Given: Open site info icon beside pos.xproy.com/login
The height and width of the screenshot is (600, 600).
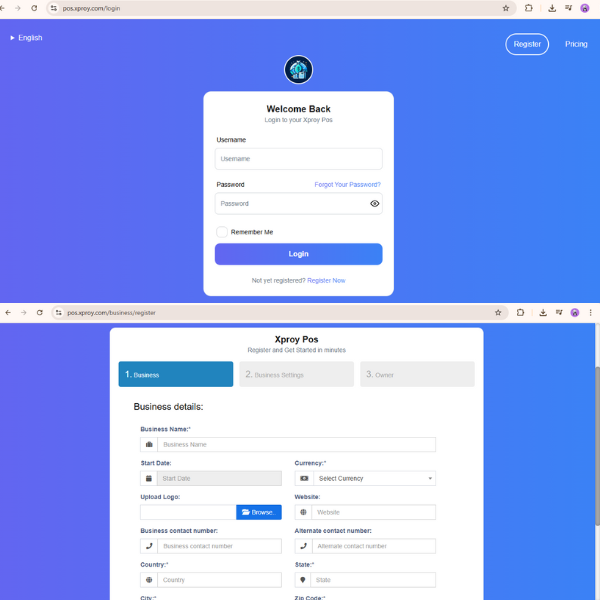Looking at the screenshot, I should (x=54, y=8).
